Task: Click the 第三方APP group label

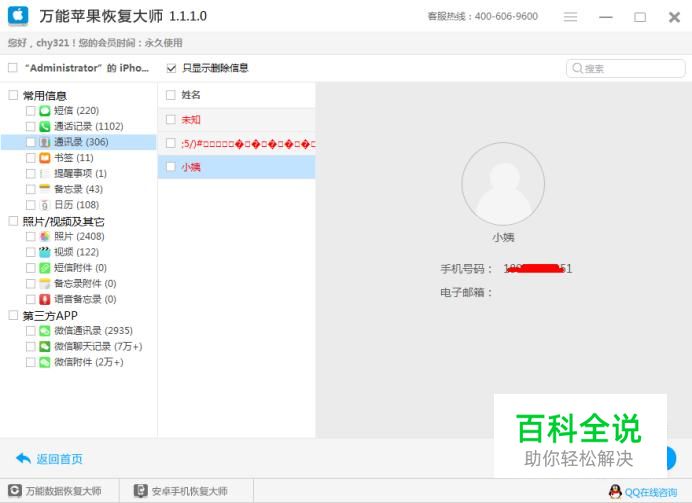Action: (50, 315)
